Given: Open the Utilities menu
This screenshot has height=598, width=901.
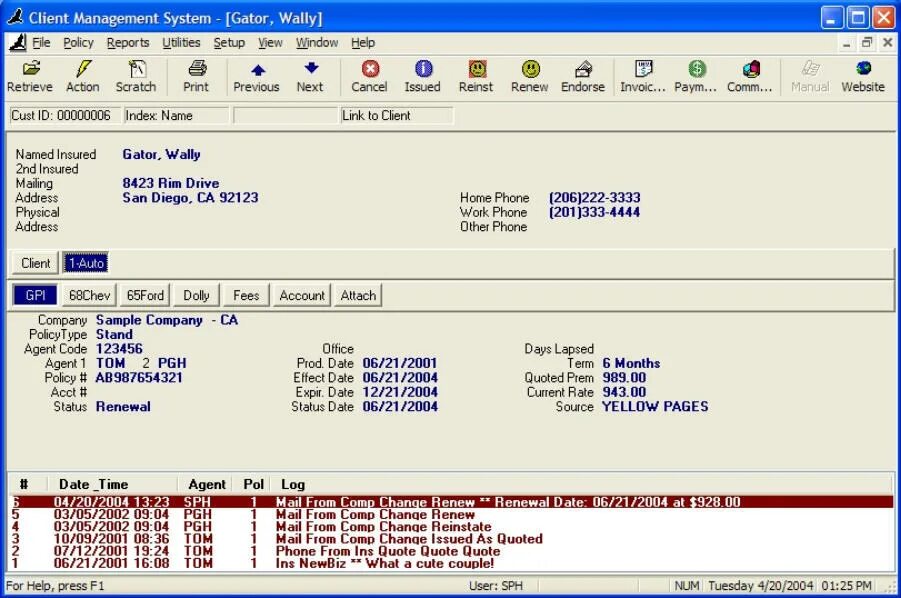Looking at the screenshot, I should (x=181, y=43).
